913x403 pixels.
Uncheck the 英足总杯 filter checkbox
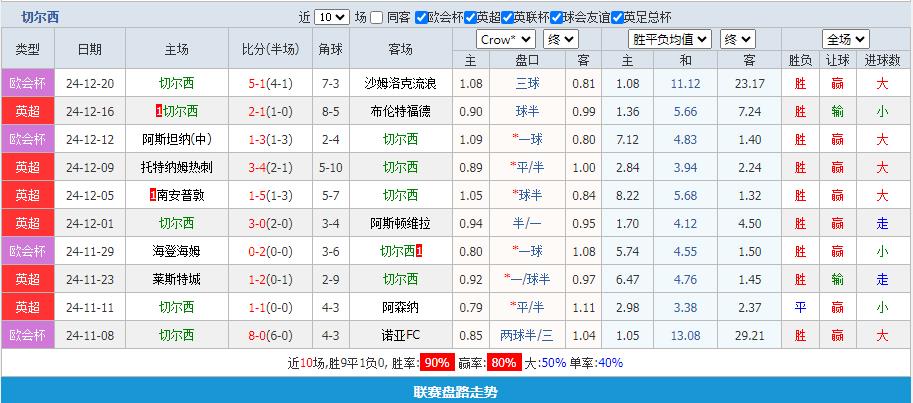pos(618,17)
